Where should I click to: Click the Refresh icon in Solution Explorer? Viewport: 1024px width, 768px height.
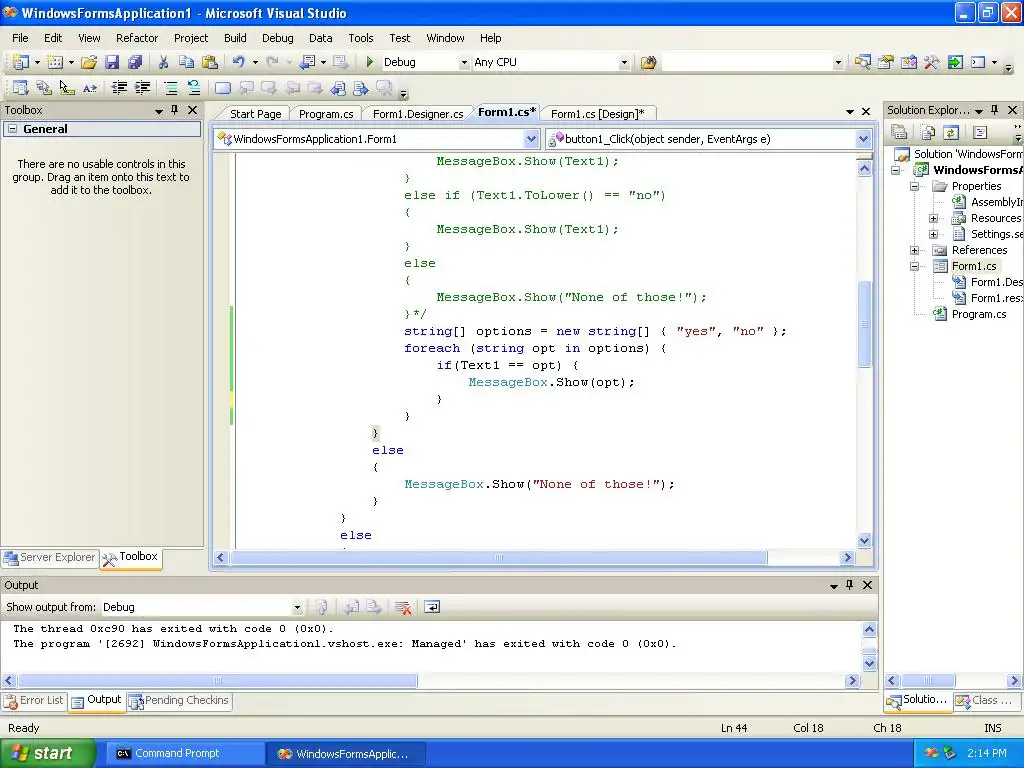click(951, 133)
